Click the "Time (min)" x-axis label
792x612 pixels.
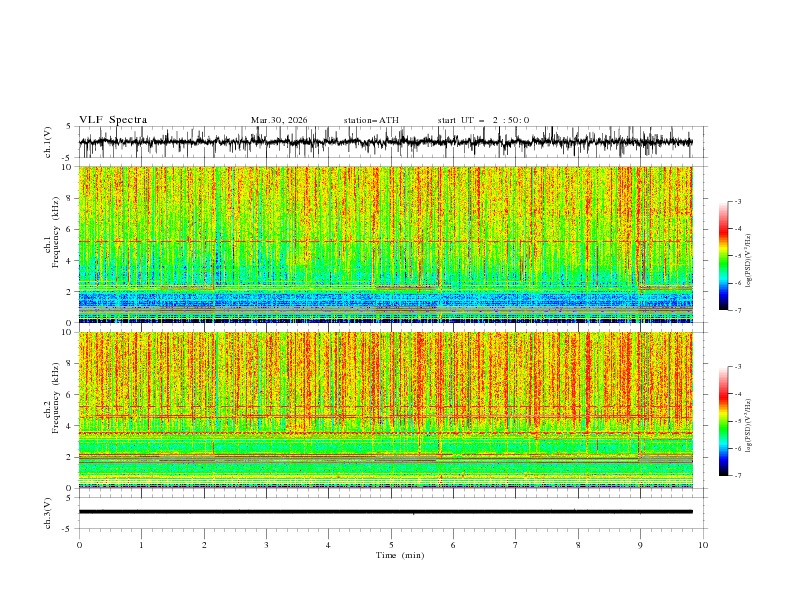point(400,555)
